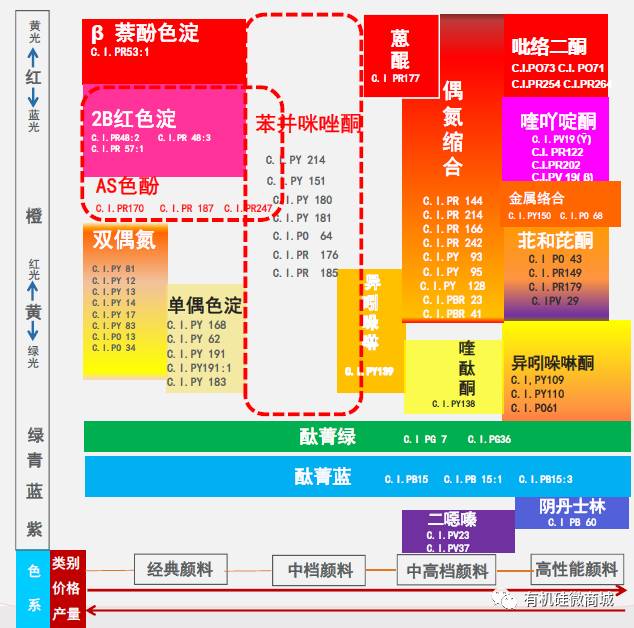Choose the 中高档颜料 category box

tap(448, 571)
